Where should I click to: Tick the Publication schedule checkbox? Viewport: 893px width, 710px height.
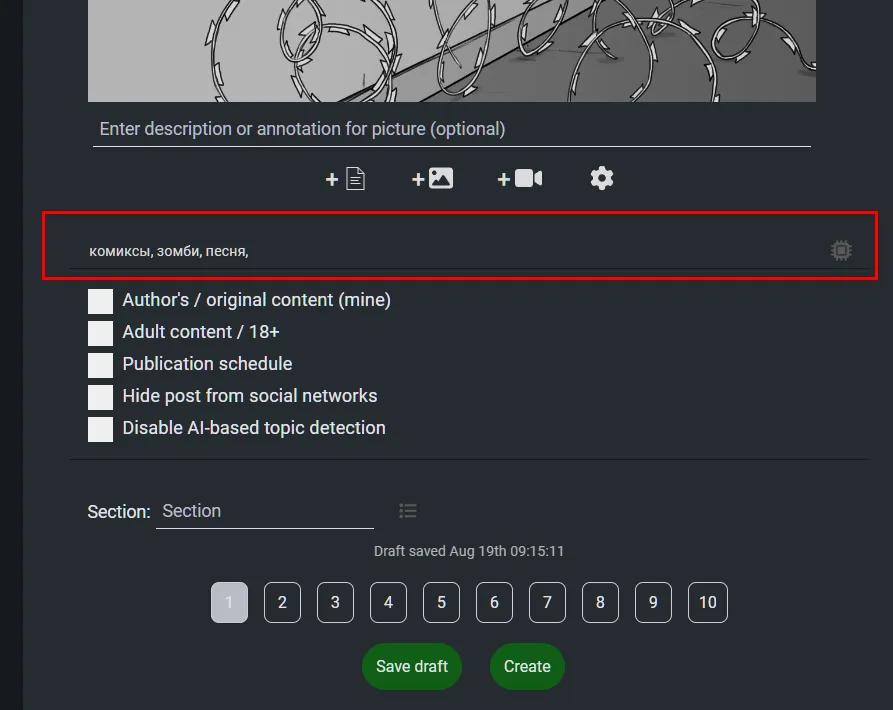point(100,365)
